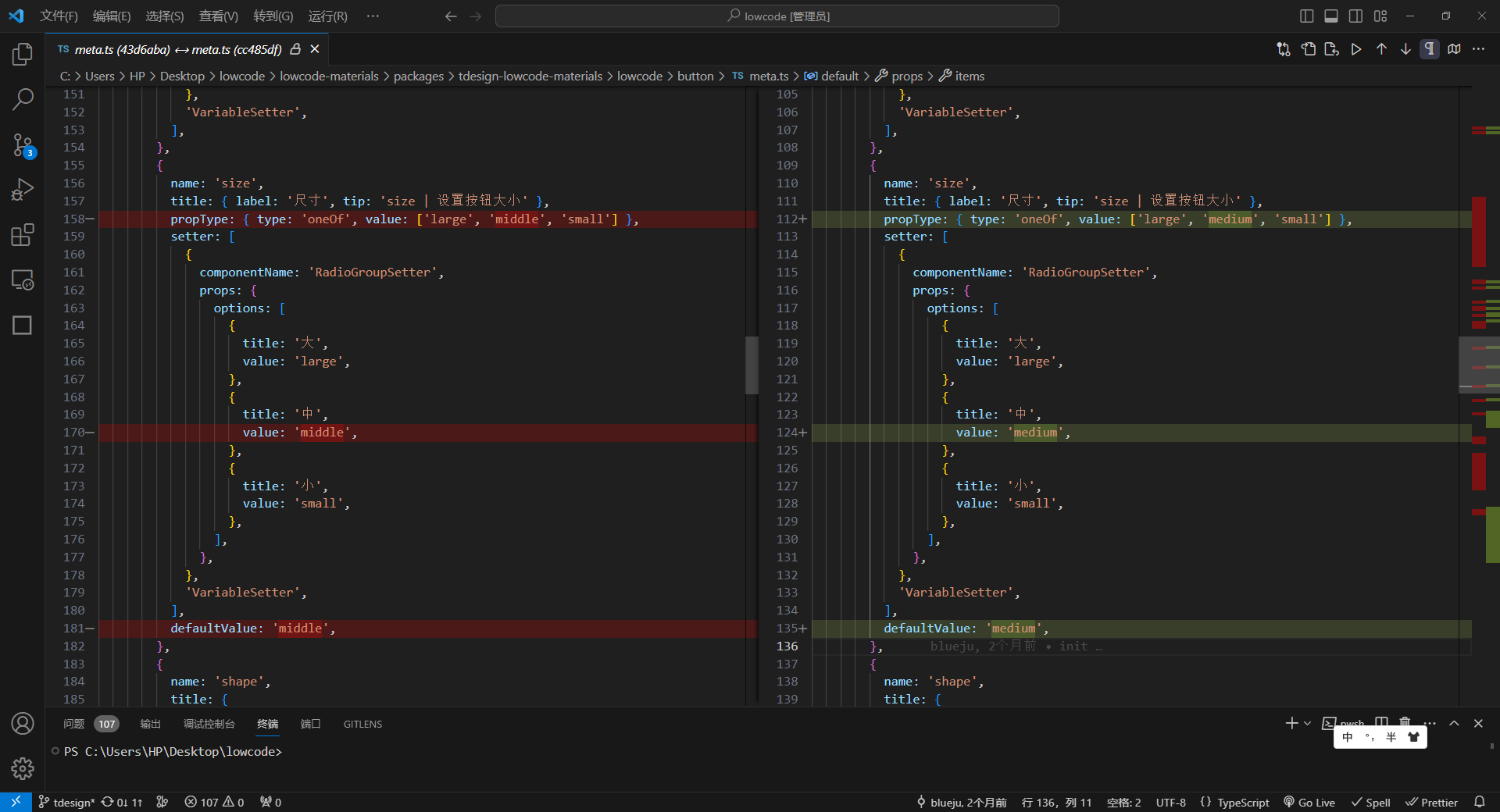Screen dimensions: 1500x812
Task: Click the 'tdesign-lowcode-materials' breadcrumb segment
Action: [x=530, y=76]
